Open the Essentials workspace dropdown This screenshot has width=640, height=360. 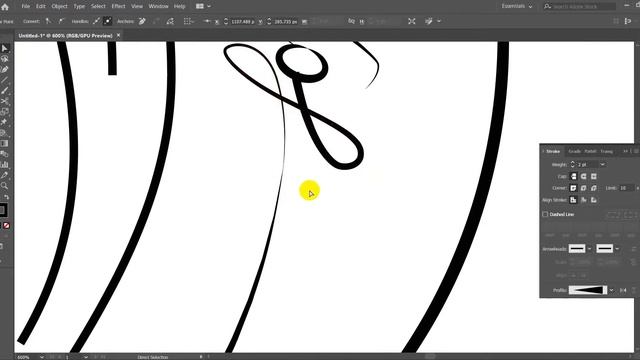click(517, 7)
